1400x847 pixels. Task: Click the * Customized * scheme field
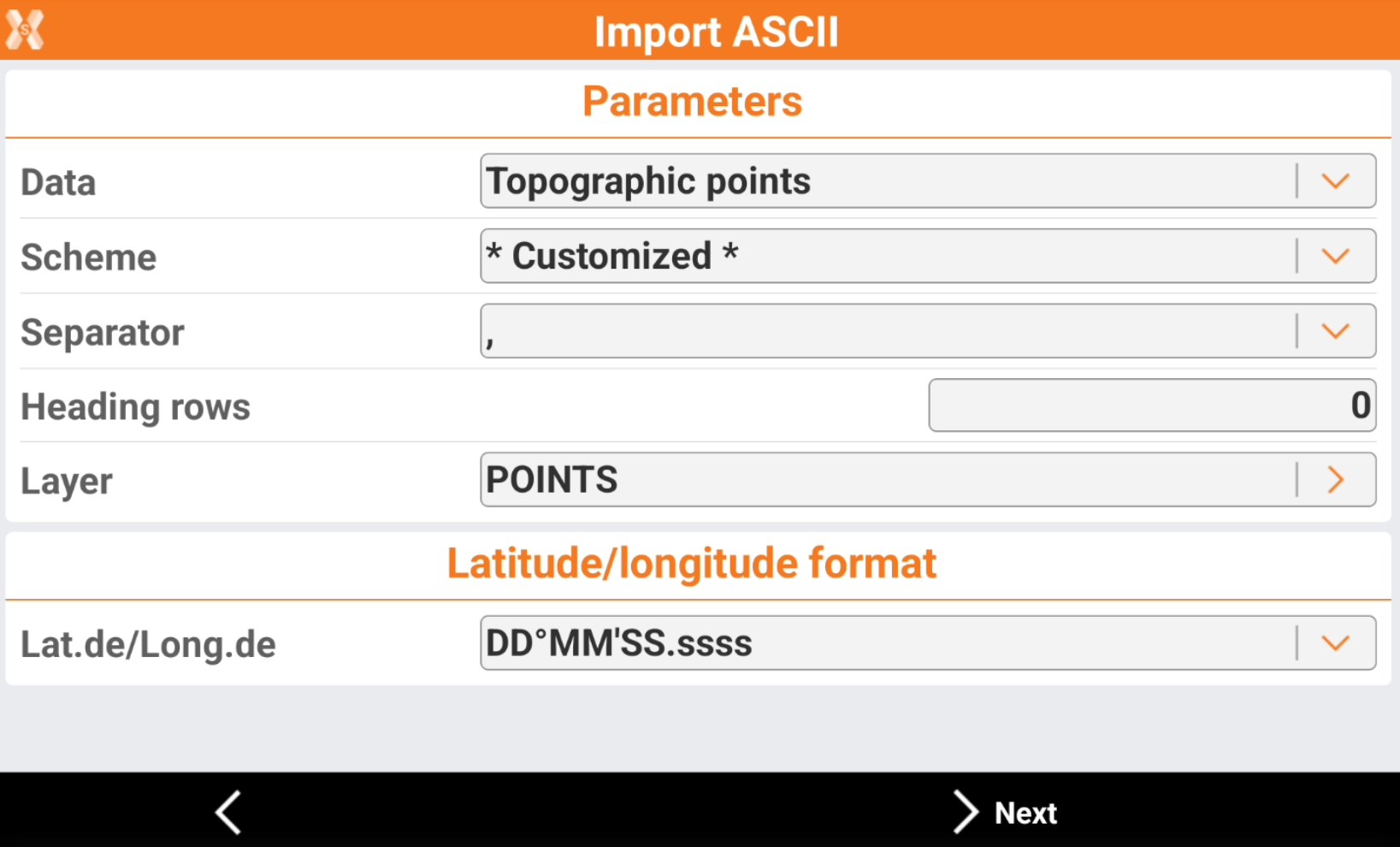[x=885, y=256]
